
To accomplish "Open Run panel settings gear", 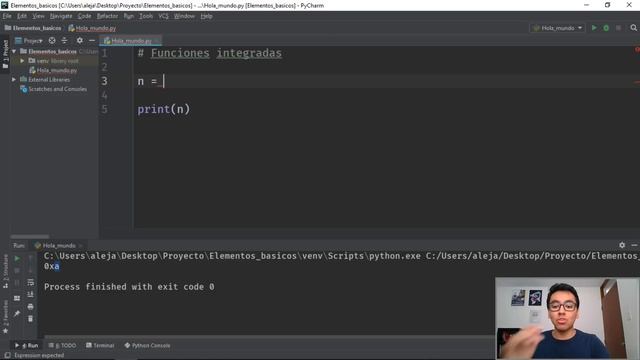I will pos(622,245).
